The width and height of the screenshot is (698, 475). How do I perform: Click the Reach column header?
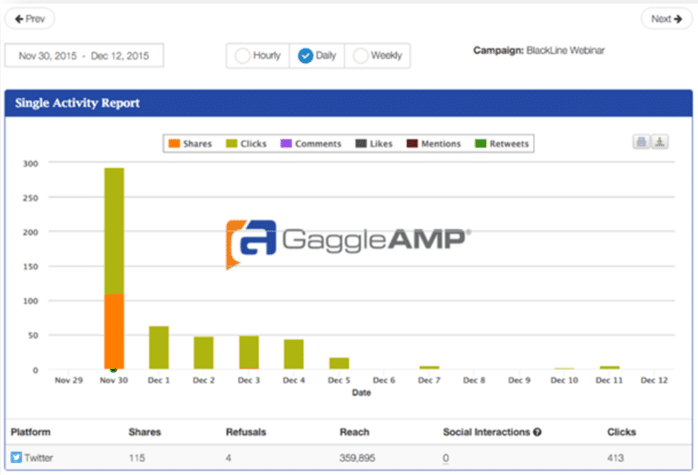pyautogui.click(x=354, y=432)
